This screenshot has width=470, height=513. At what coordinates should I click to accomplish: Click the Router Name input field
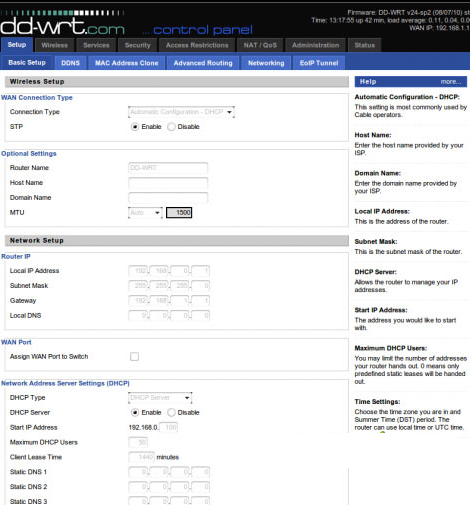pos(168,168)
